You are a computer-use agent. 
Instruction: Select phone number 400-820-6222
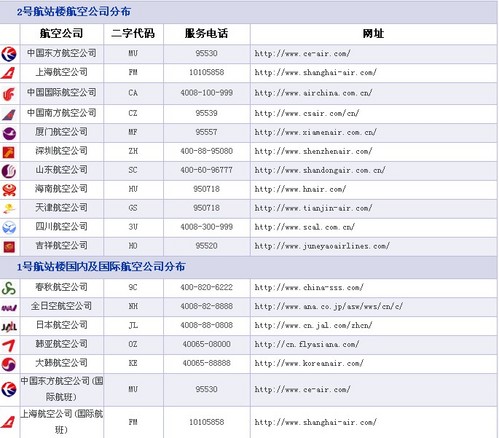(x=207, y=287)
